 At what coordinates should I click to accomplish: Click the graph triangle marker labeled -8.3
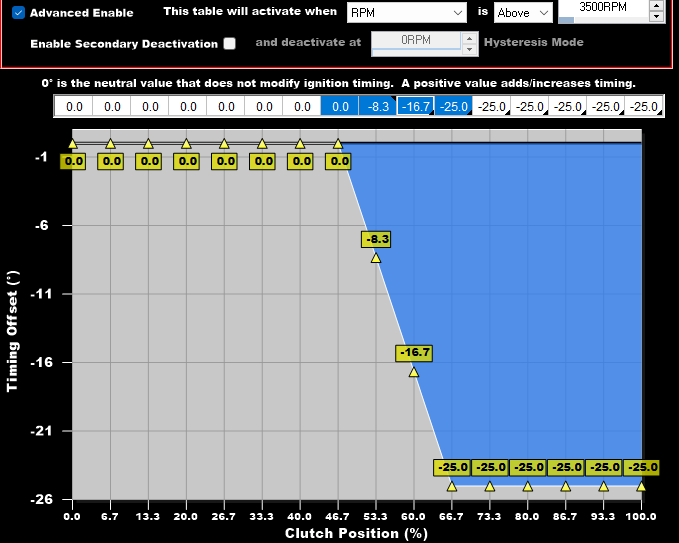[x=376, y=257]
